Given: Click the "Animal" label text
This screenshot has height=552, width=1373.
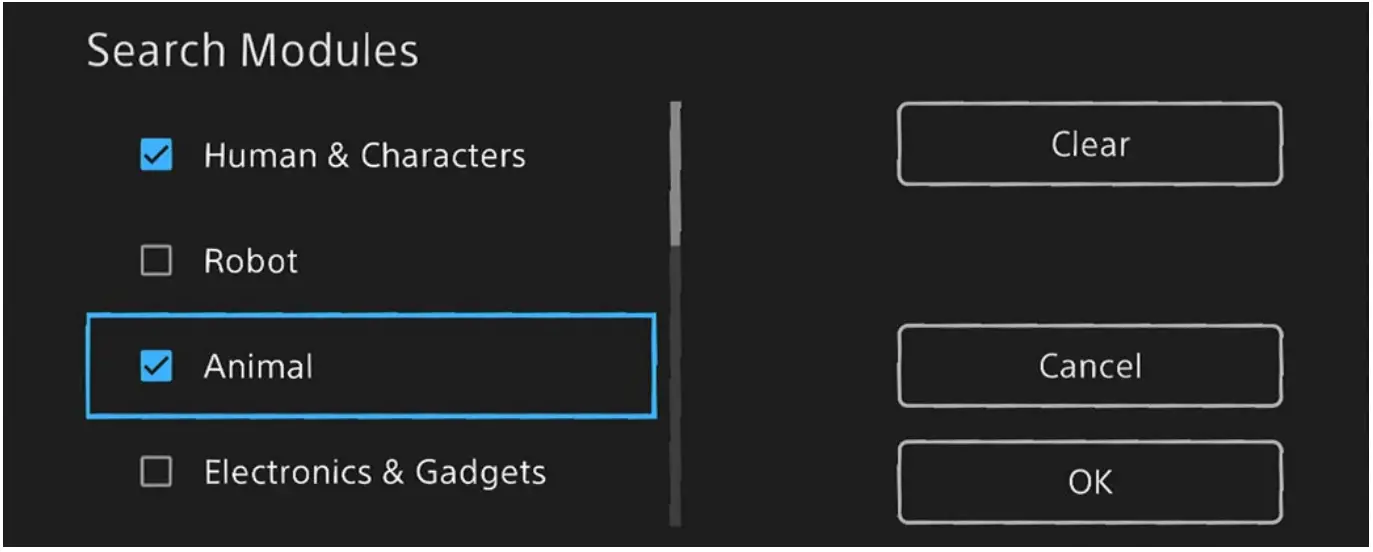Looking at the screenshot, I should [x=258, y=366].
